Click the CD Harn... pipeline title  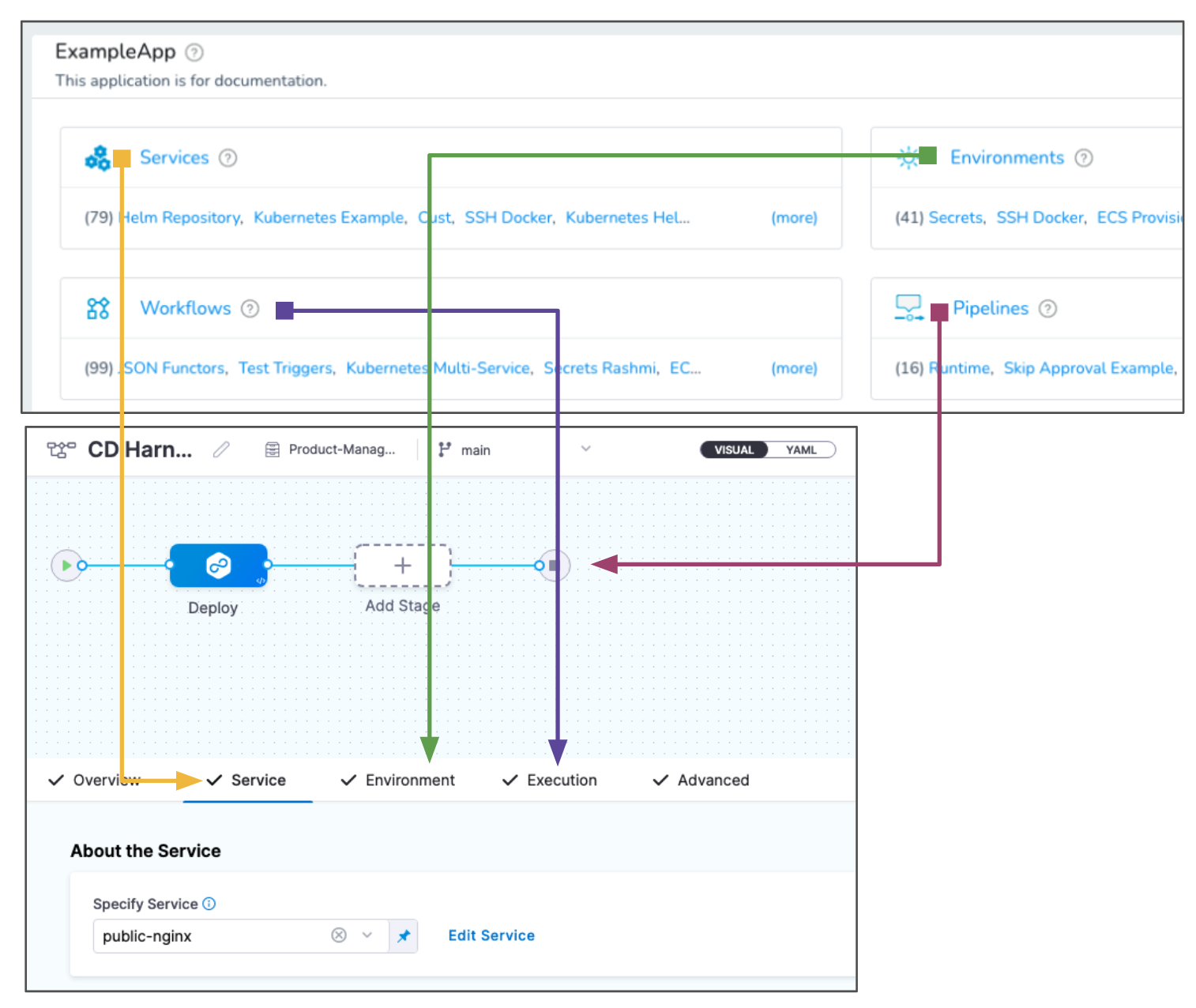(140, 449)
